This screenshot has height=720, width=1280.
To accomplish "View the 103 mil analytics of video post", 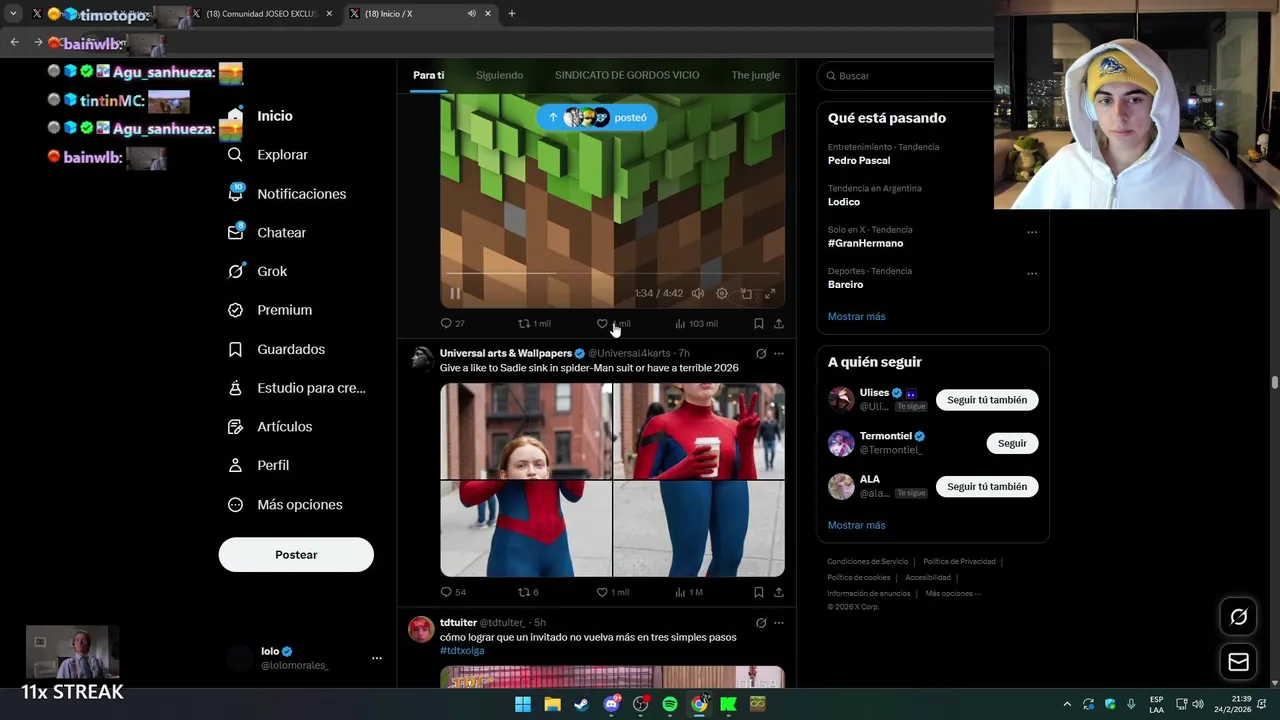I will point(696,323).
